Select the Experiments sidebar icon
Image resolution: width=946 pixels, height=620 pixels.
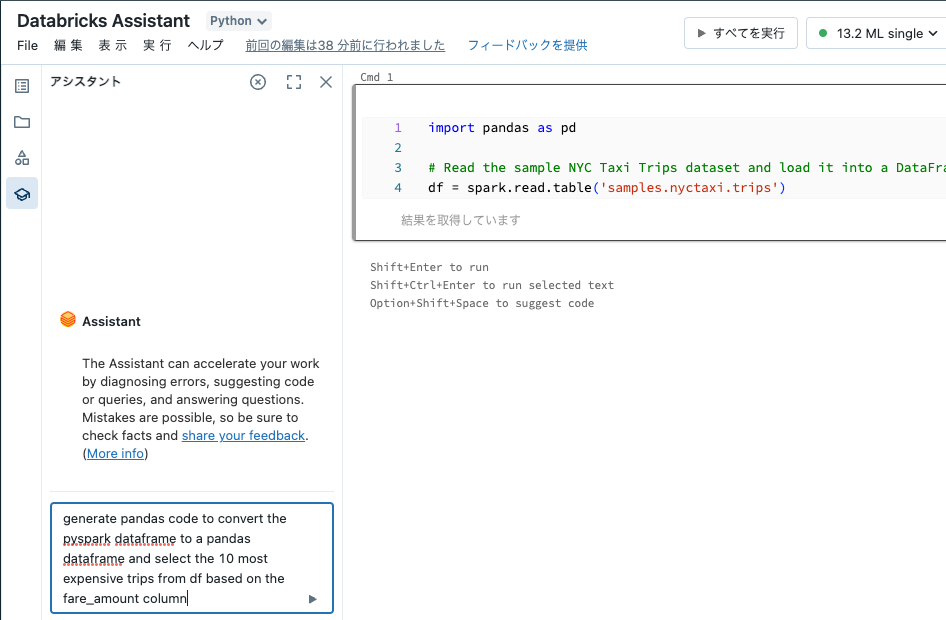pyautogui.click(x=21, y=157)
